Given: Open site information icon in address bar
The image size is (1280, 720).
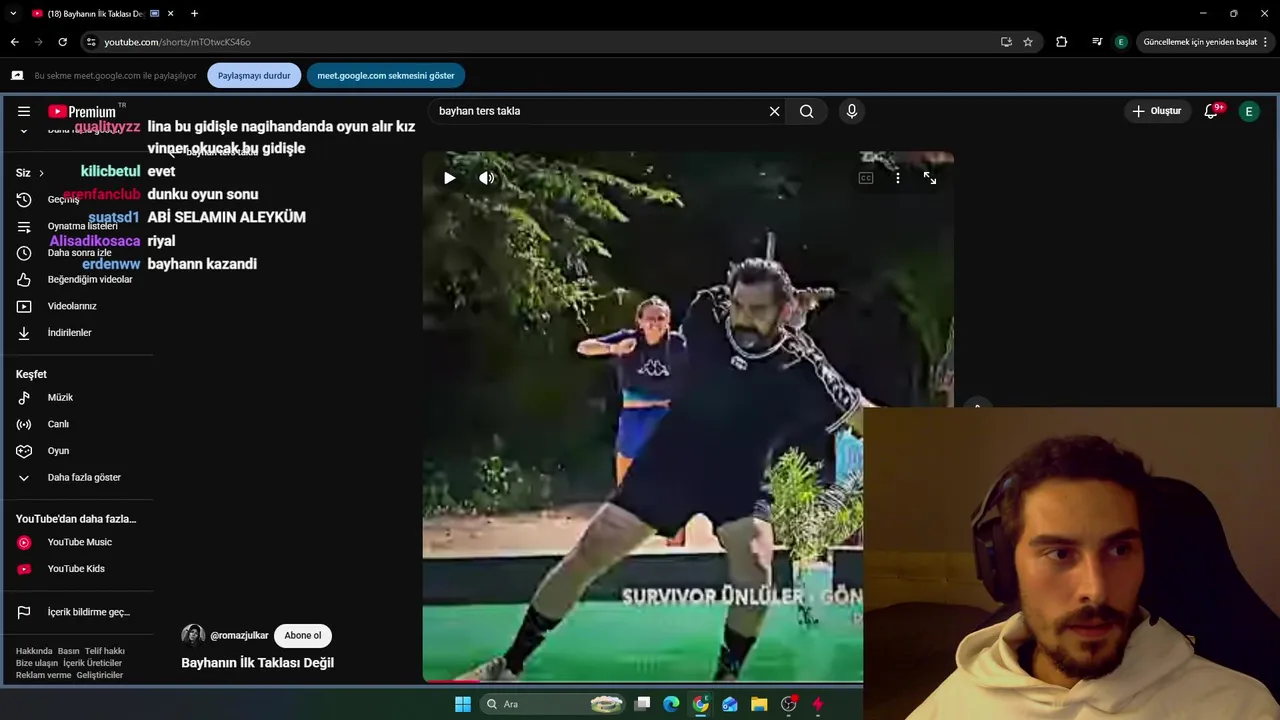Looking at the screenshot, I should 91,42.
